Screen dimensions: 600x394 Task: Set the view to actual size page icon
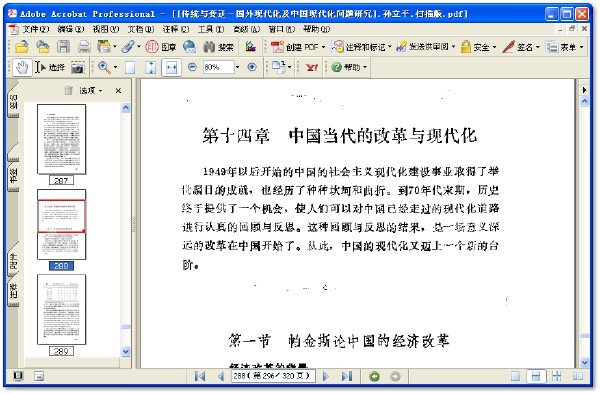click(x=130, y=68)
